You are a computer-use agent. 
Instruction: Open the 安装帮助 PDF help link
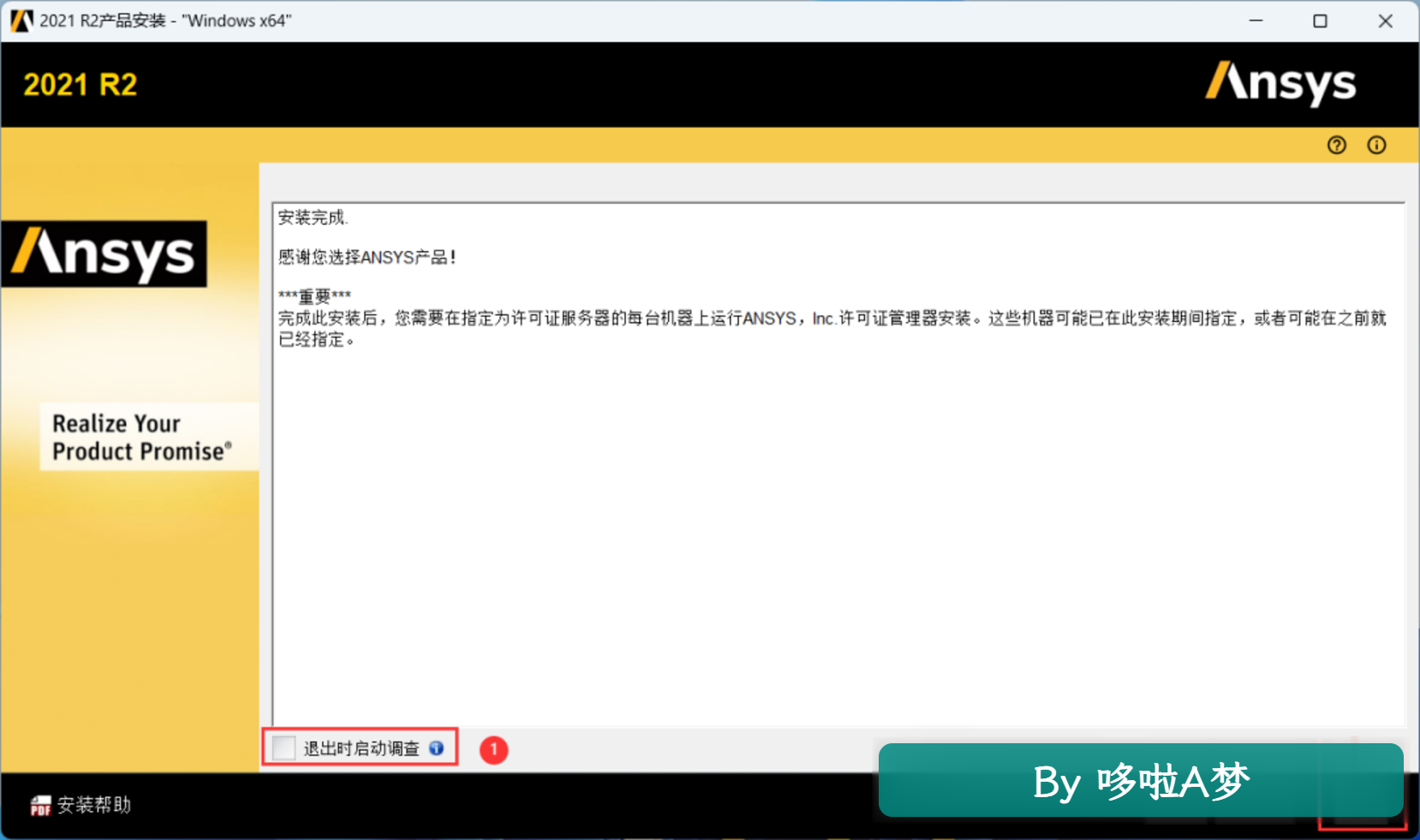pyautogui.click(x=81, y=805)
